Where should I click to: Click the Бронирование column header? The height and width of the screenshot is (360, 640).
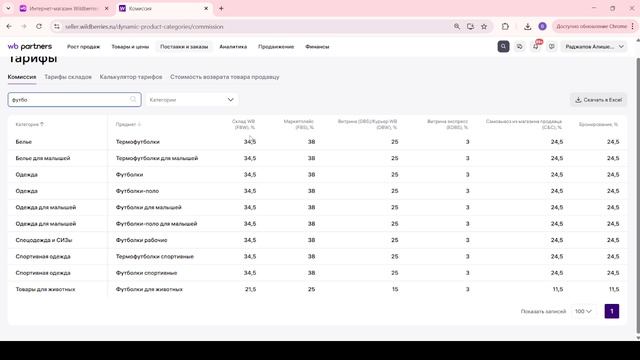coord(598,124)
